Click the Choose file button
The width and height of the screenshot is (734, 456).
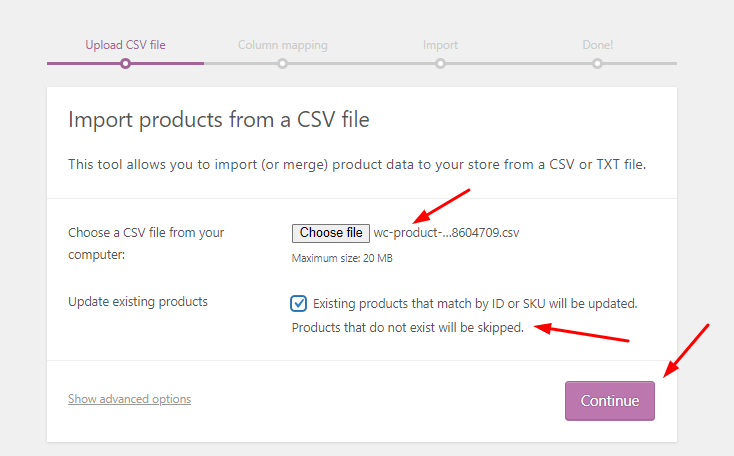pos(330,233)
